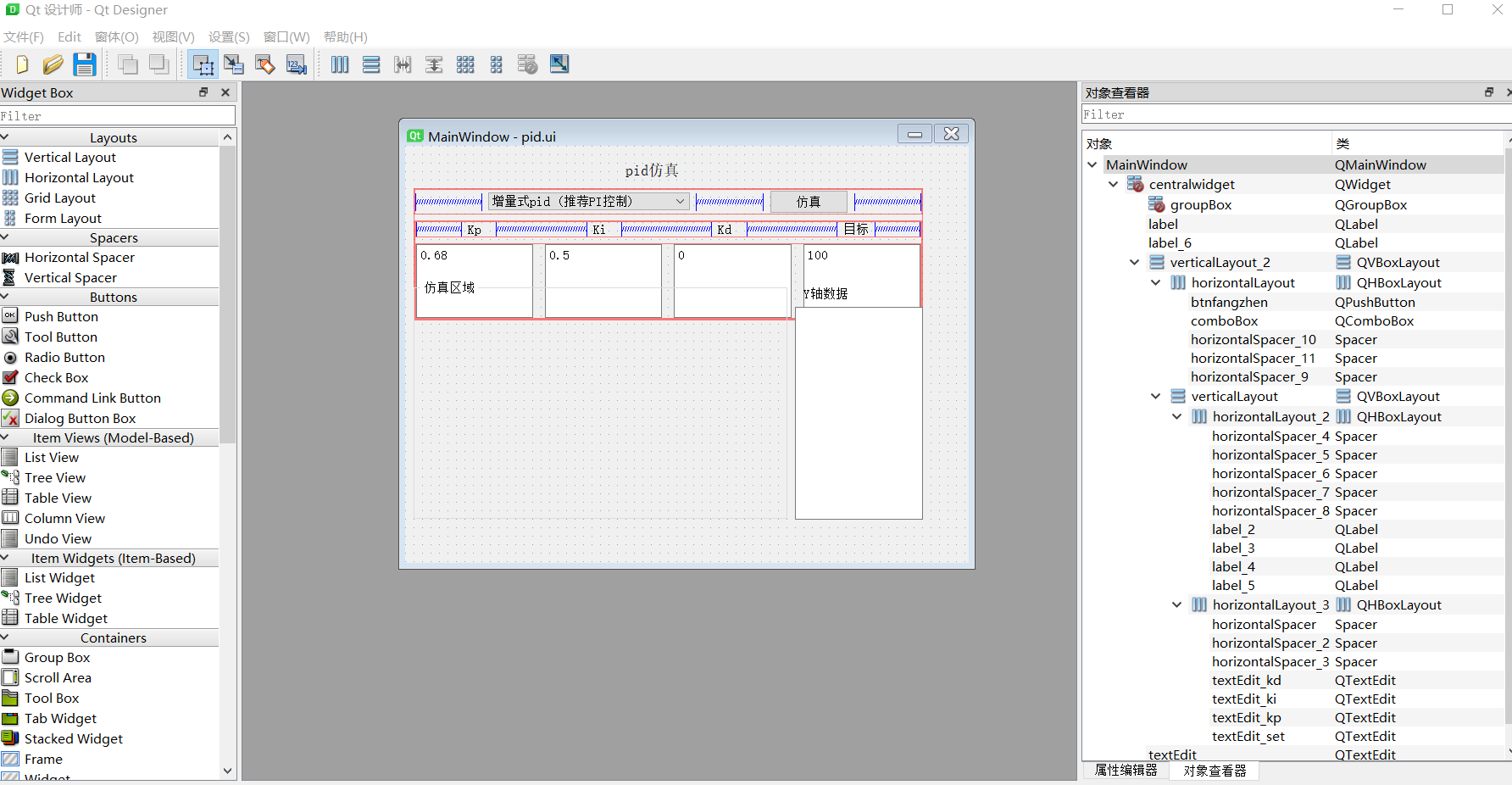Collapse the centralwidget node in object viewer
The image size is (1512, 785).
(1113, 184)
